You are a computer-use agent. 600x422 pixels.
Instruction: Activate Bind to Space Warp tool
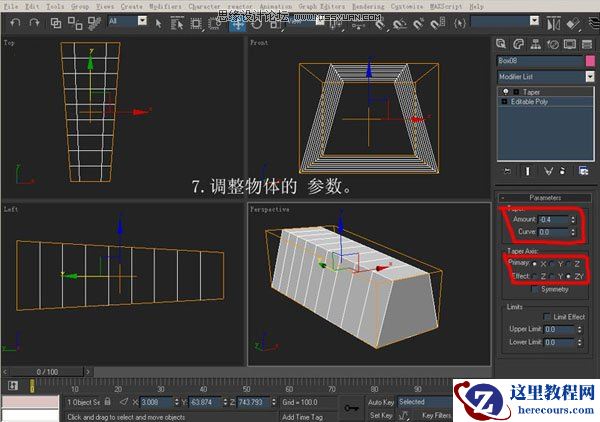click(94, 23)
